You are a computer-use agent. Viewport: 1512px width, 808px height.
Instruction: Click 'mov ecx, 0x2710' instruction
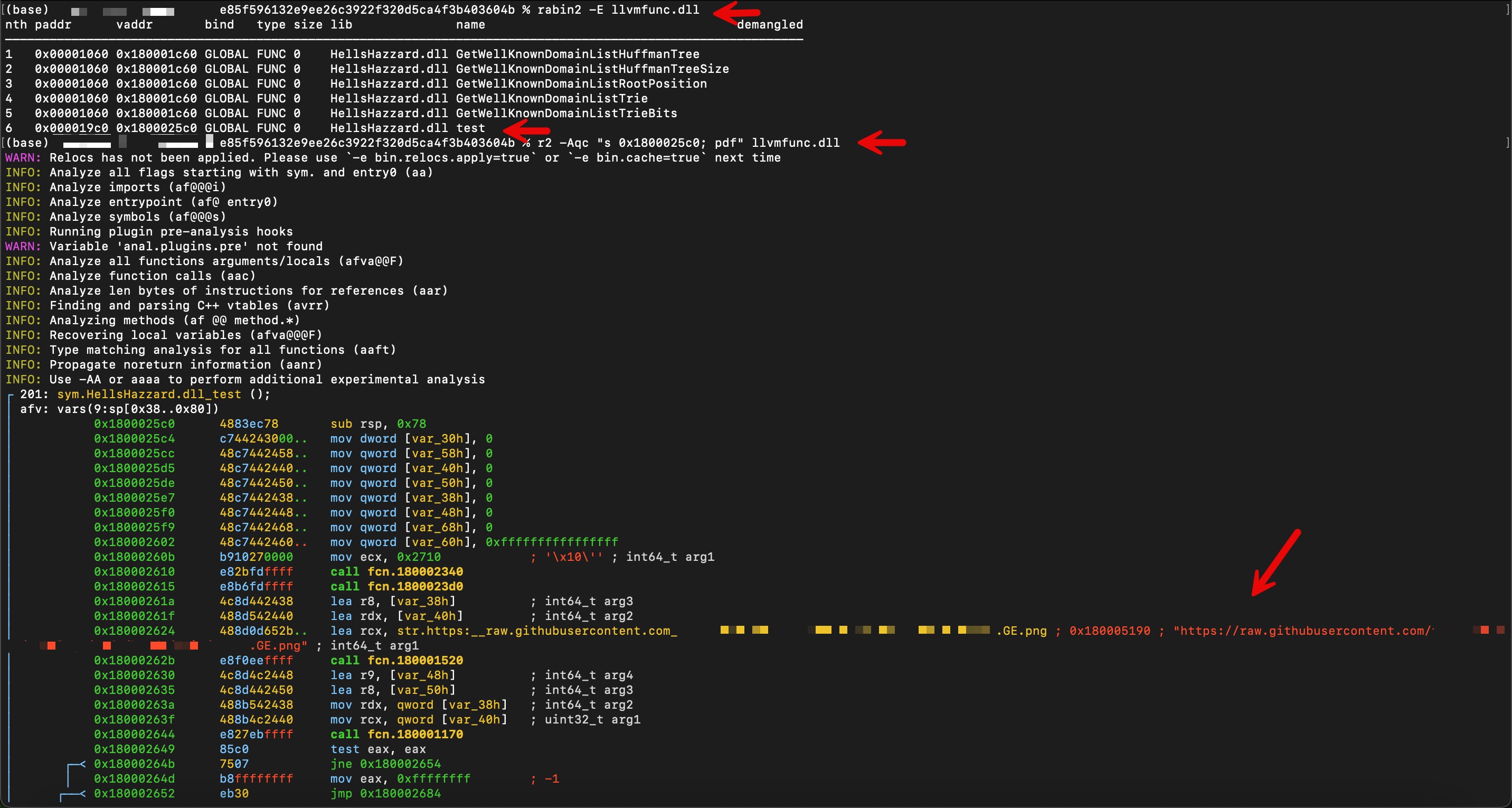385,557
